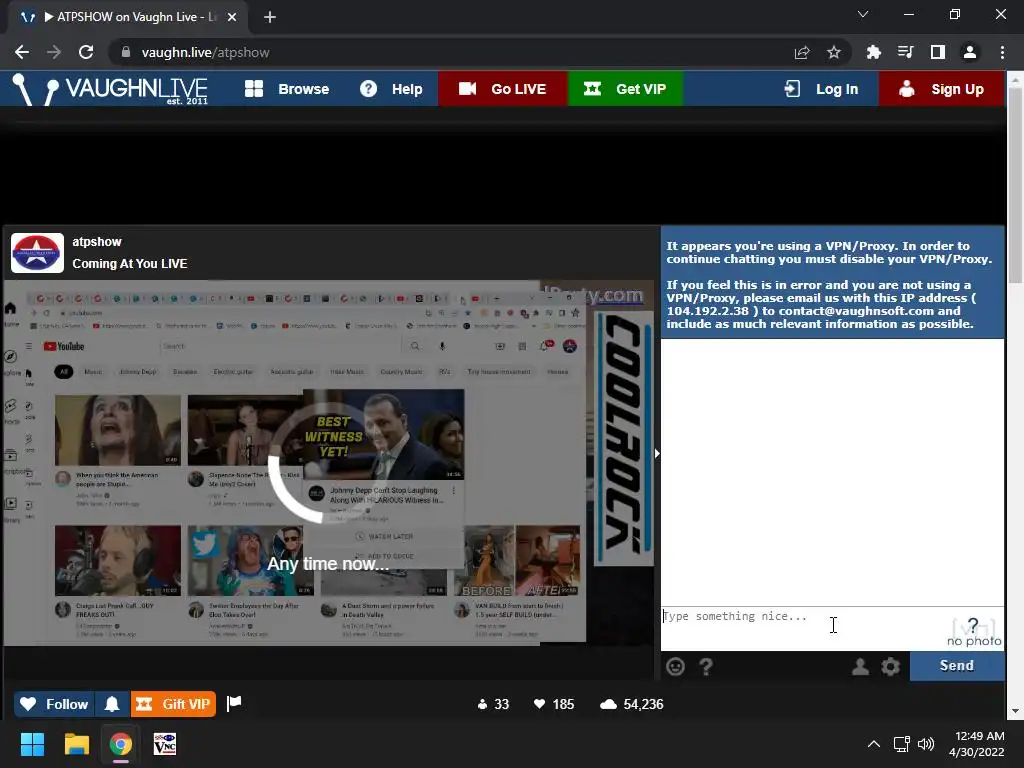Go back in browser
This screenshot has width=1024, height=768.
pyautogui.click(x=22, y=52)
